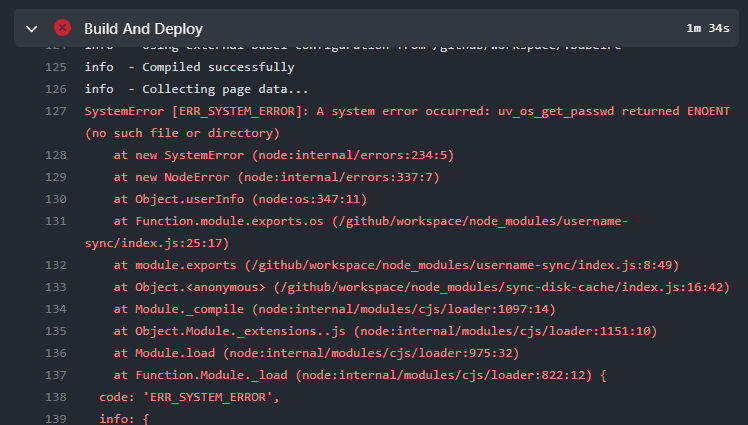The image size is (748, 425).
Task: Click the red failed status icon
Action: [x=62, y=28]
